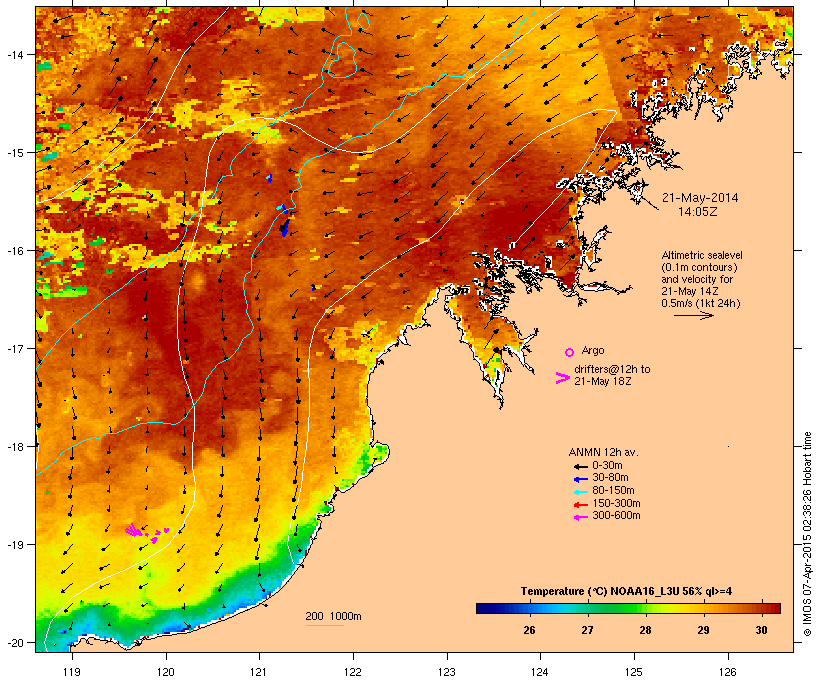Click the longitude axis label 126
The image size is (820, 680).
coord(727,672)
